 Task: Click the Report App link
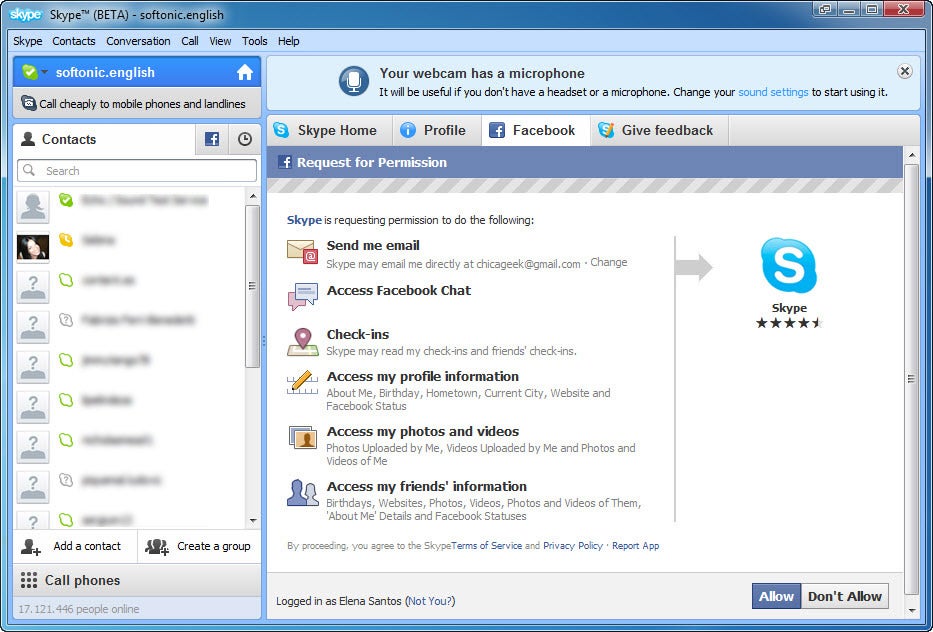635,546
